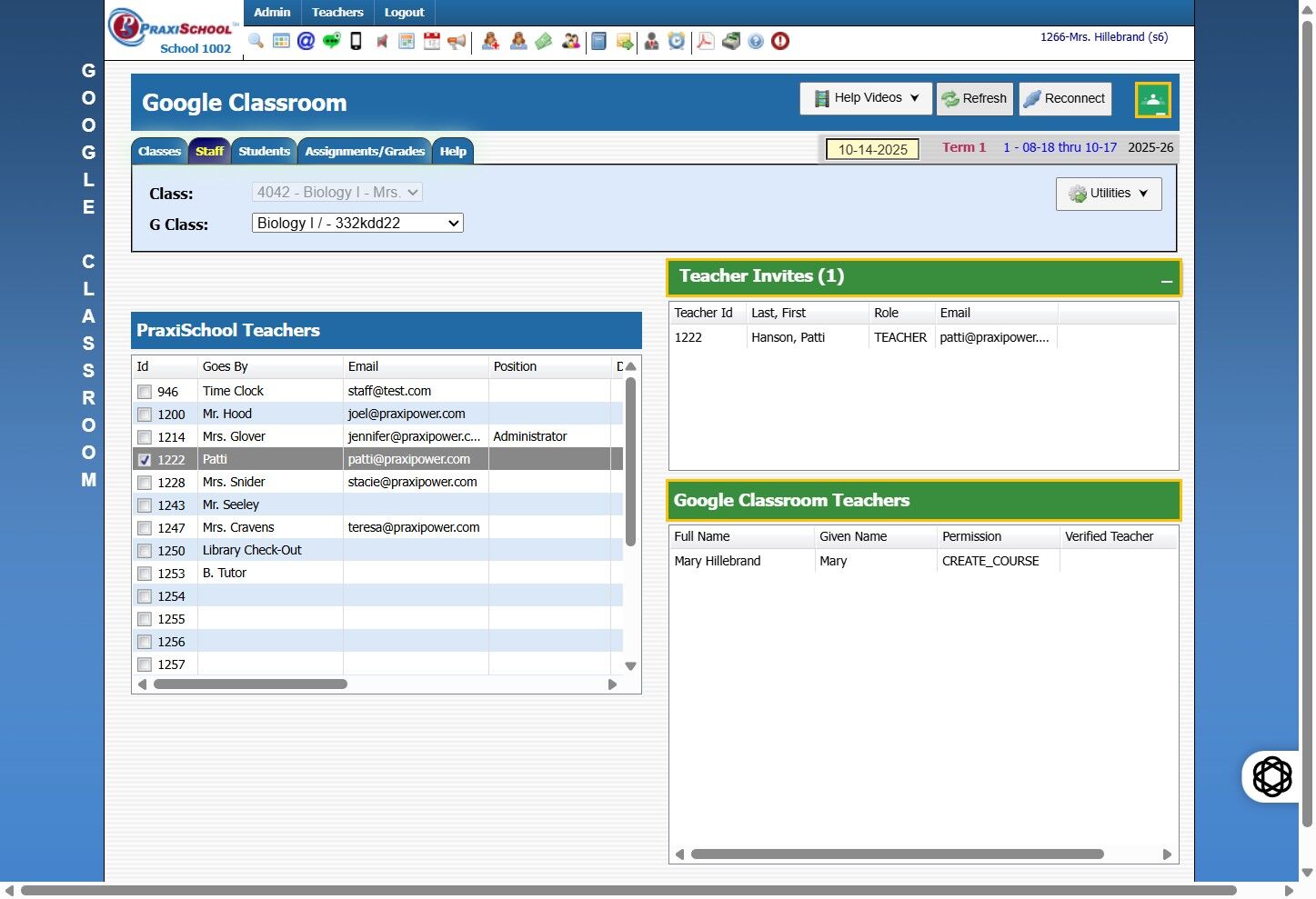Click the Google Classroom Teachers horizontal scrollbar
1316x899 pixels.
coord(897,854)
